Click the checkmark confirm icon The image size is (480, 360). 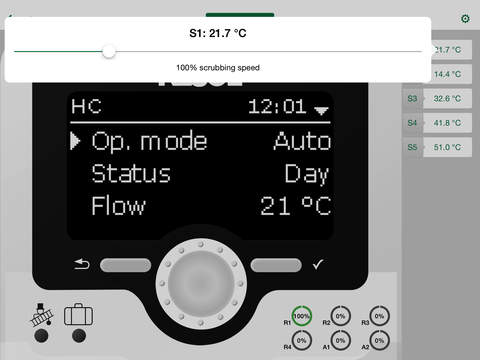[x=318, y=264]
